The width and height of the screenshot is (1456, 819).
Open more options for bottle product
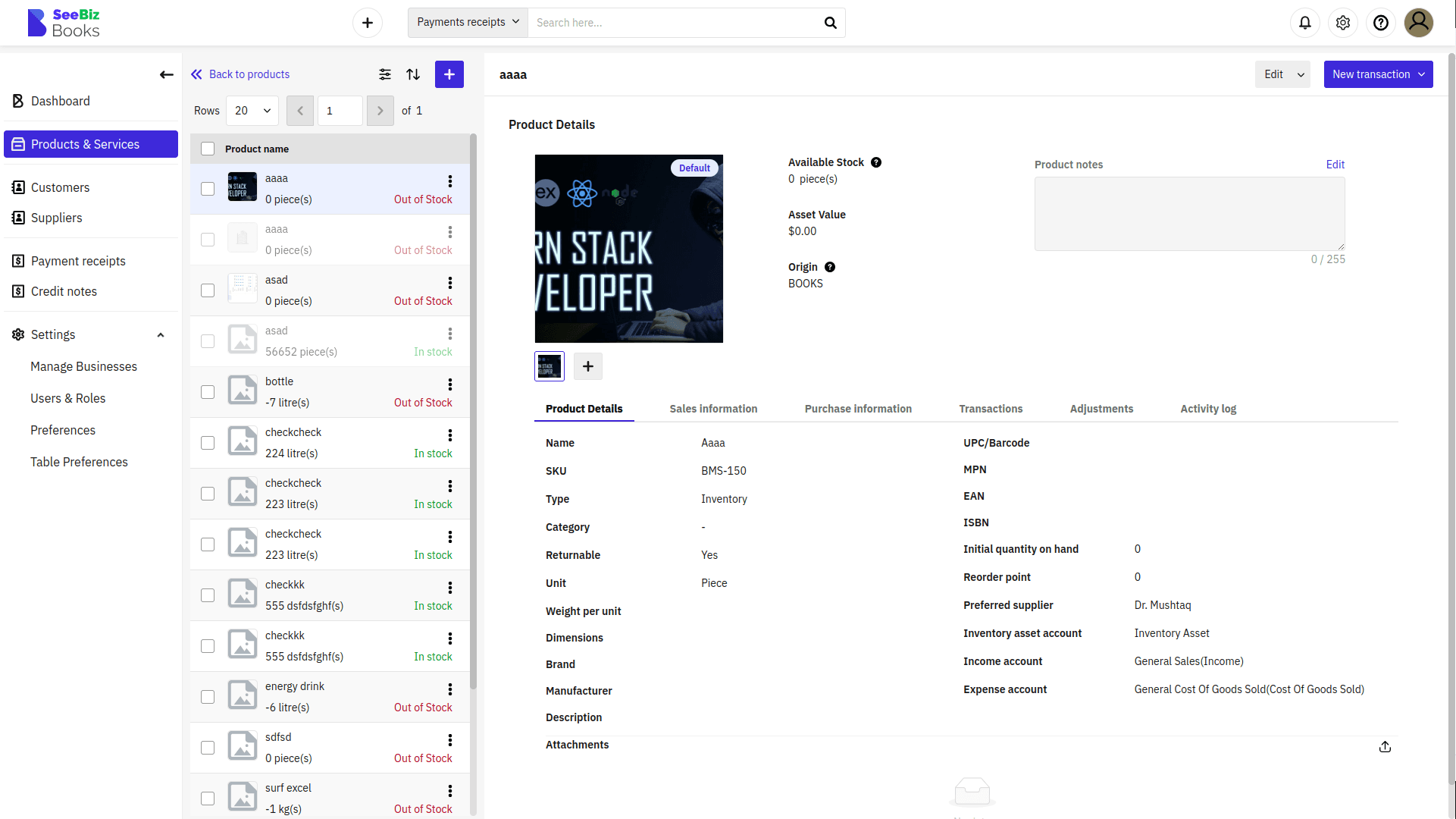450,384
